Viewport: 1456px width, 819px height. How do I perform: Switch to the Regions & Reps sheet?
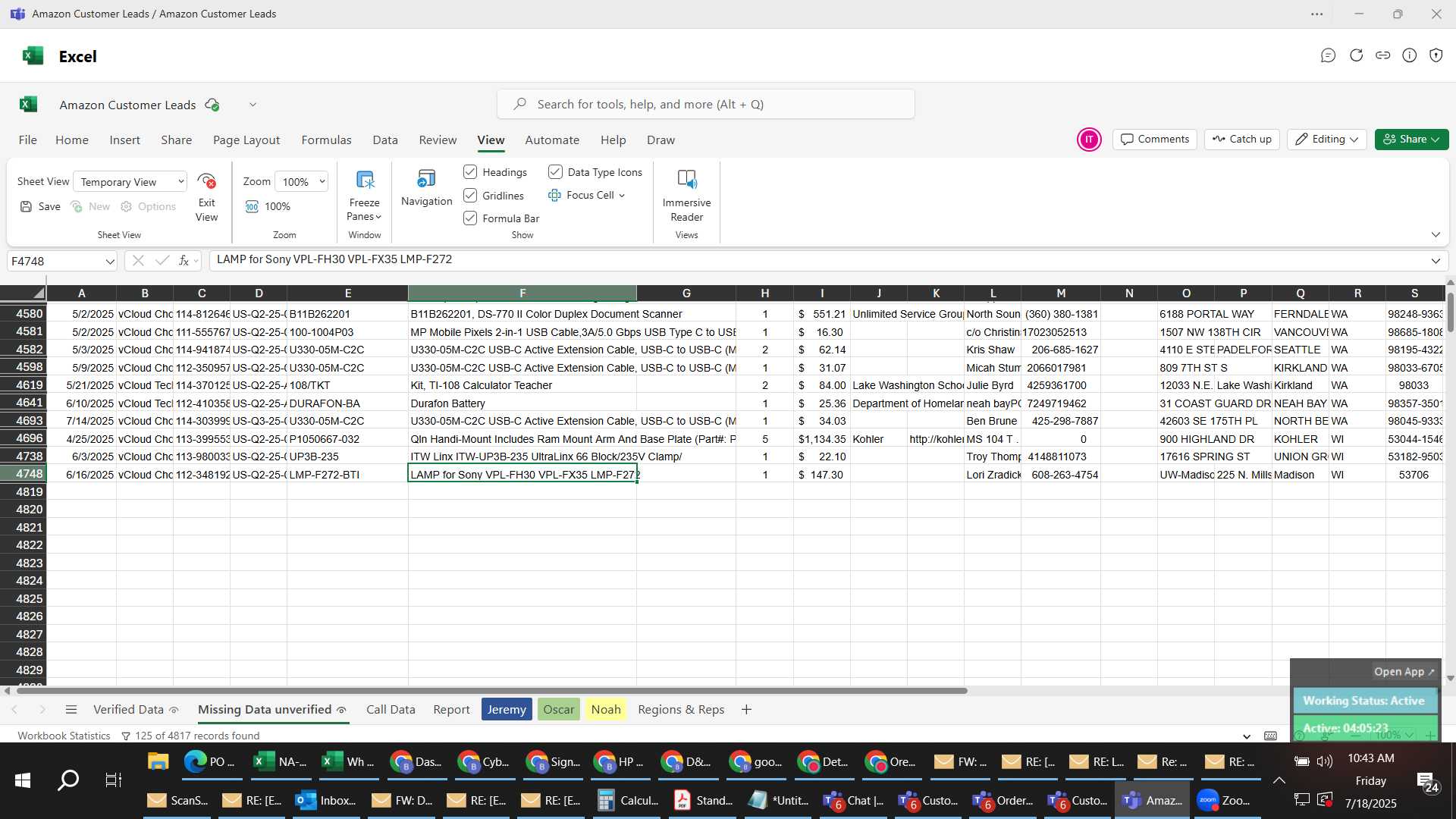tap(681, 710)
